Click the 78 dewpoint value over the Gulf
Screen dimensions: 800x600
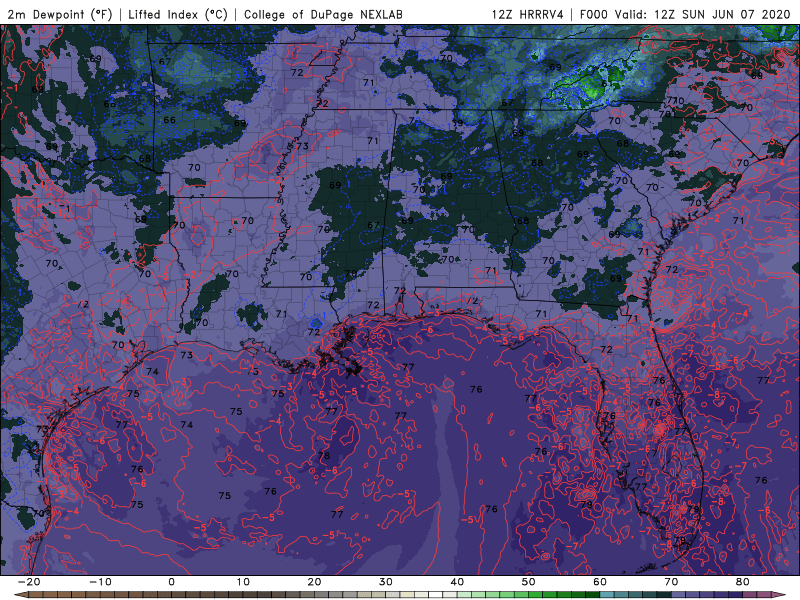[323, 456]
